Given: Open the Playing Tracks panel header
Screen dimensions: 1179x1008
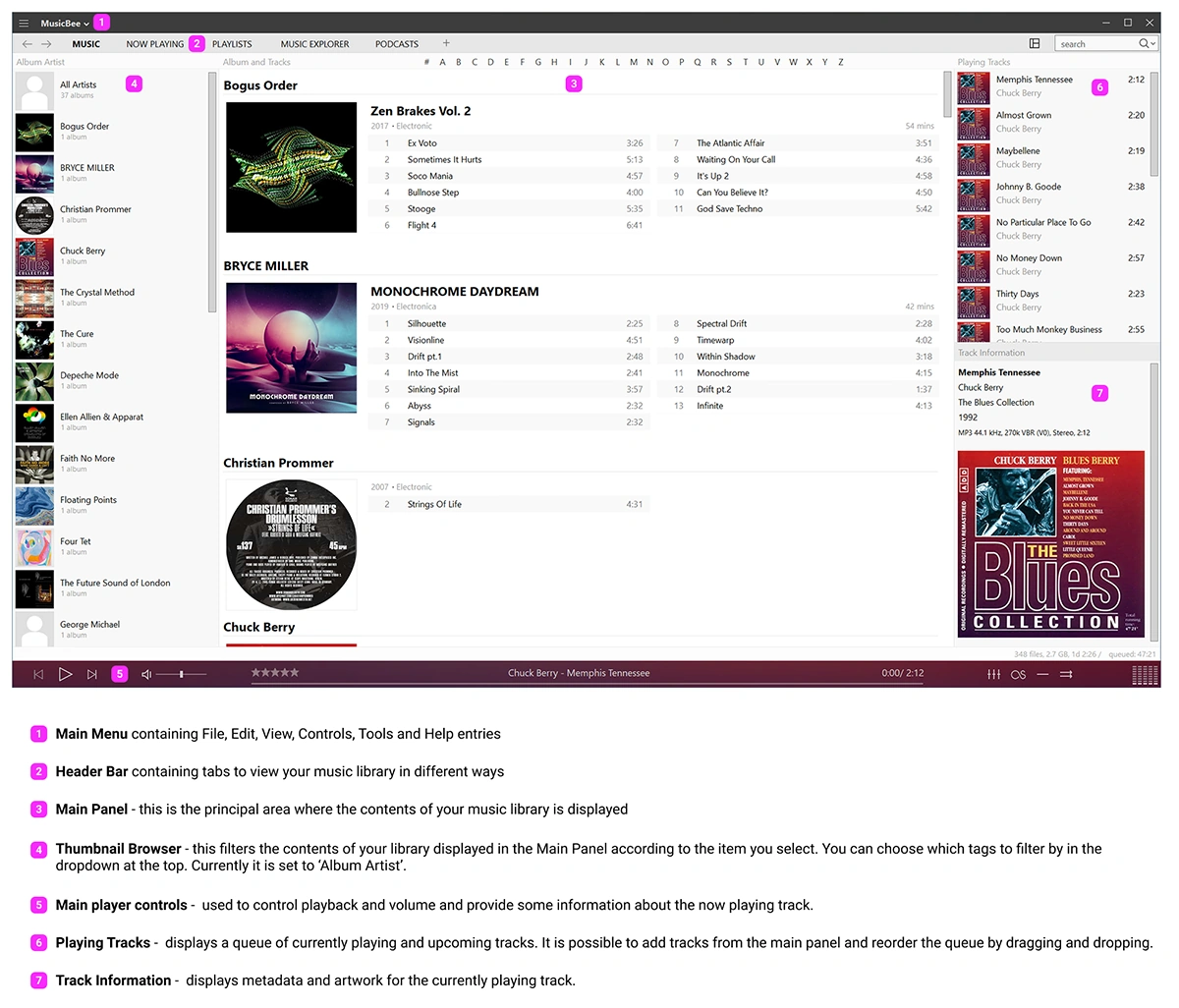Looking at the screenshot, I should click(983, 62).
